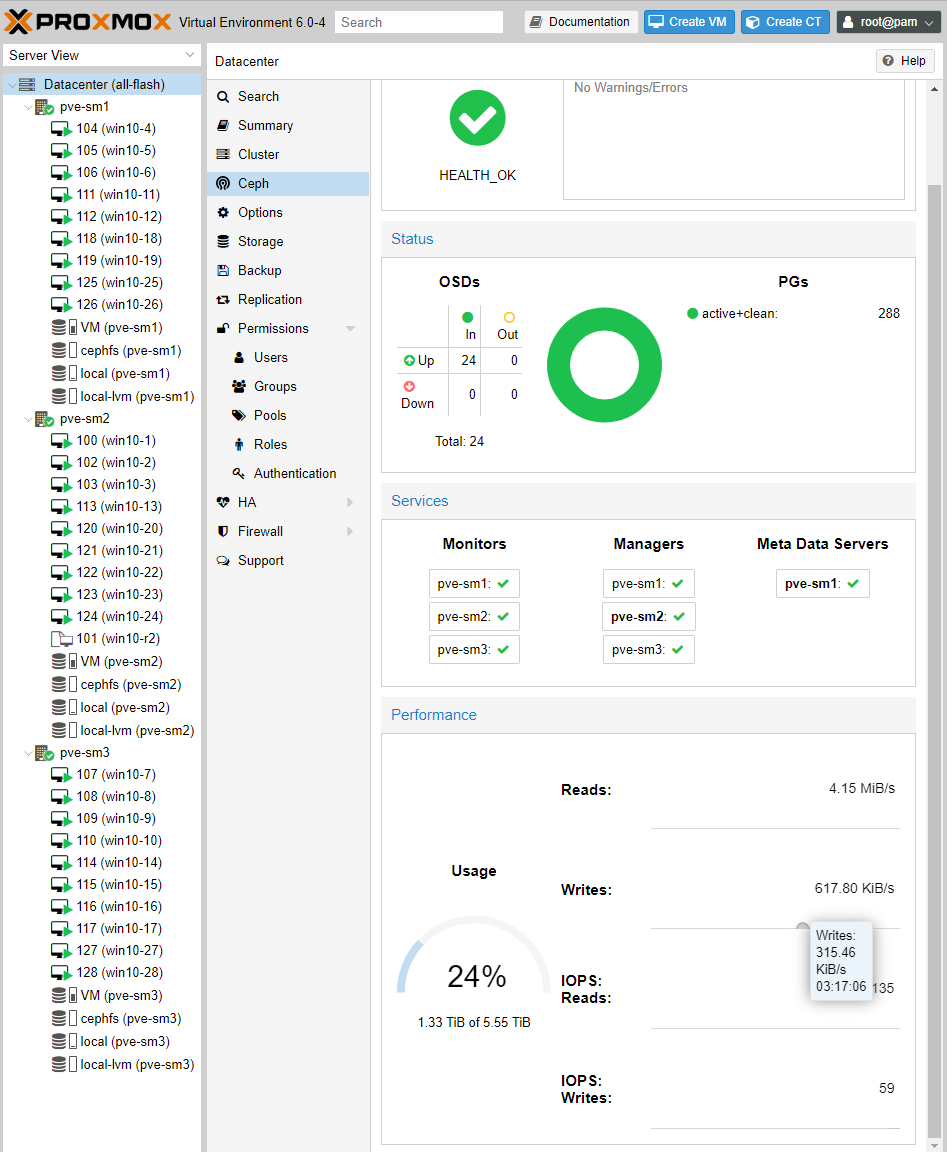Click the Summary book icon

coord(223,126)
